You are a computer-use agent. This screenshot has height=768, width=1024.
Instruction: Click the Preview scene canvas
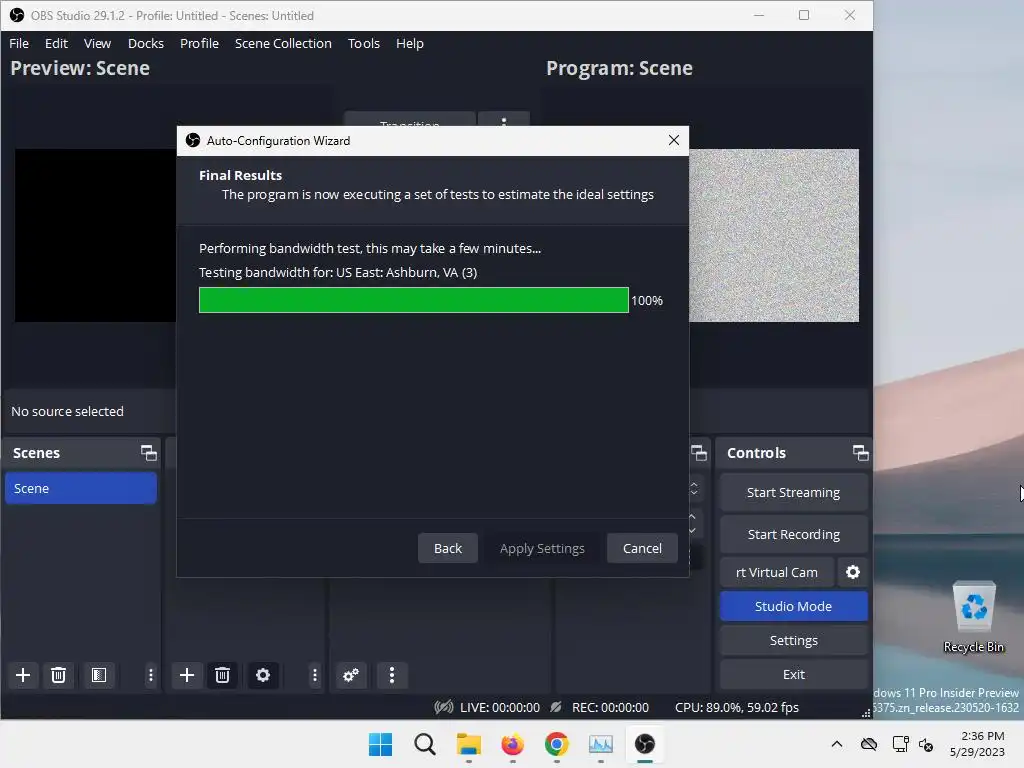point(95,235)
